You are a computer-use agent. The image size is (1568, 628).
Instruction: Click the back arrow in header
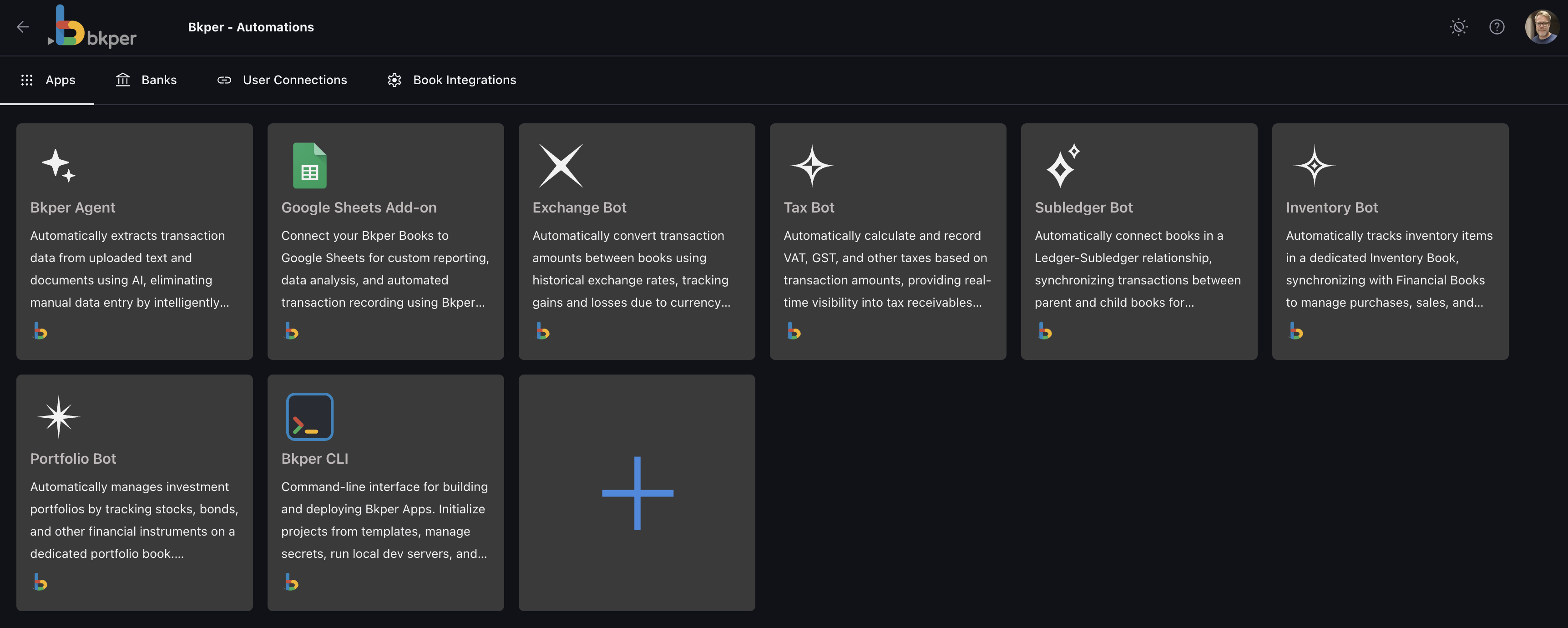(23, 27)
